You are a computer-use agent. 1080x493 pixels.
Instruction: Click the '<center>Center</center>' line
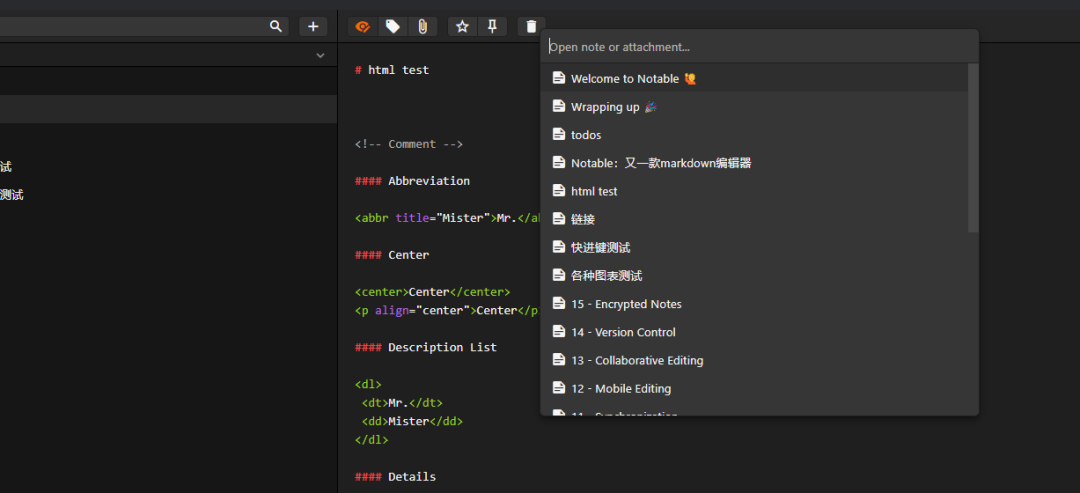click(433, 292)
